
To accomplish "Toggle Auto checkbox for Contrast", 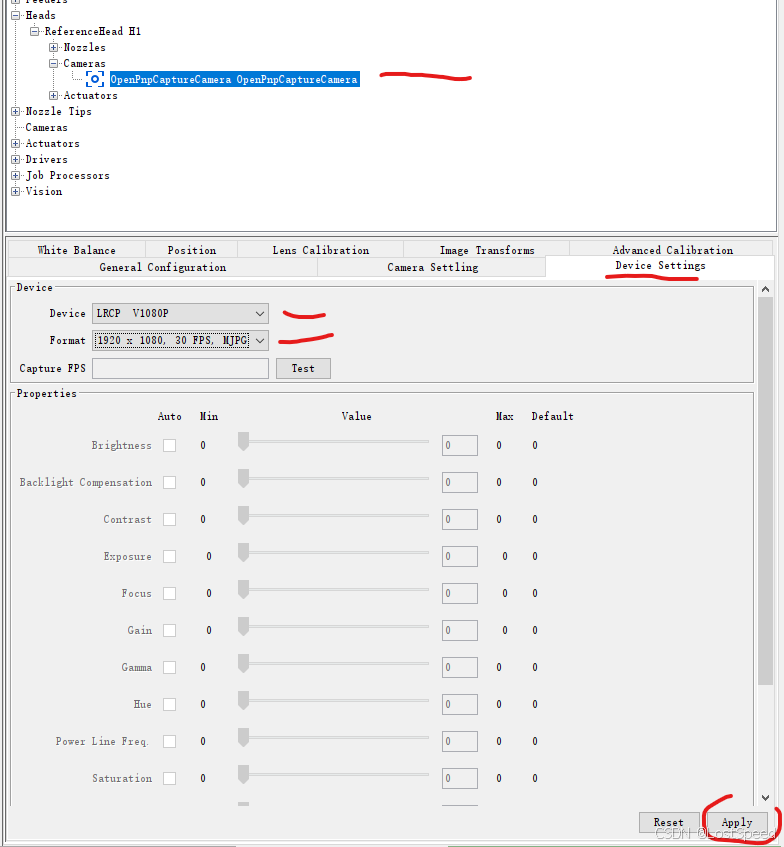I will click(x=170, y=519).
